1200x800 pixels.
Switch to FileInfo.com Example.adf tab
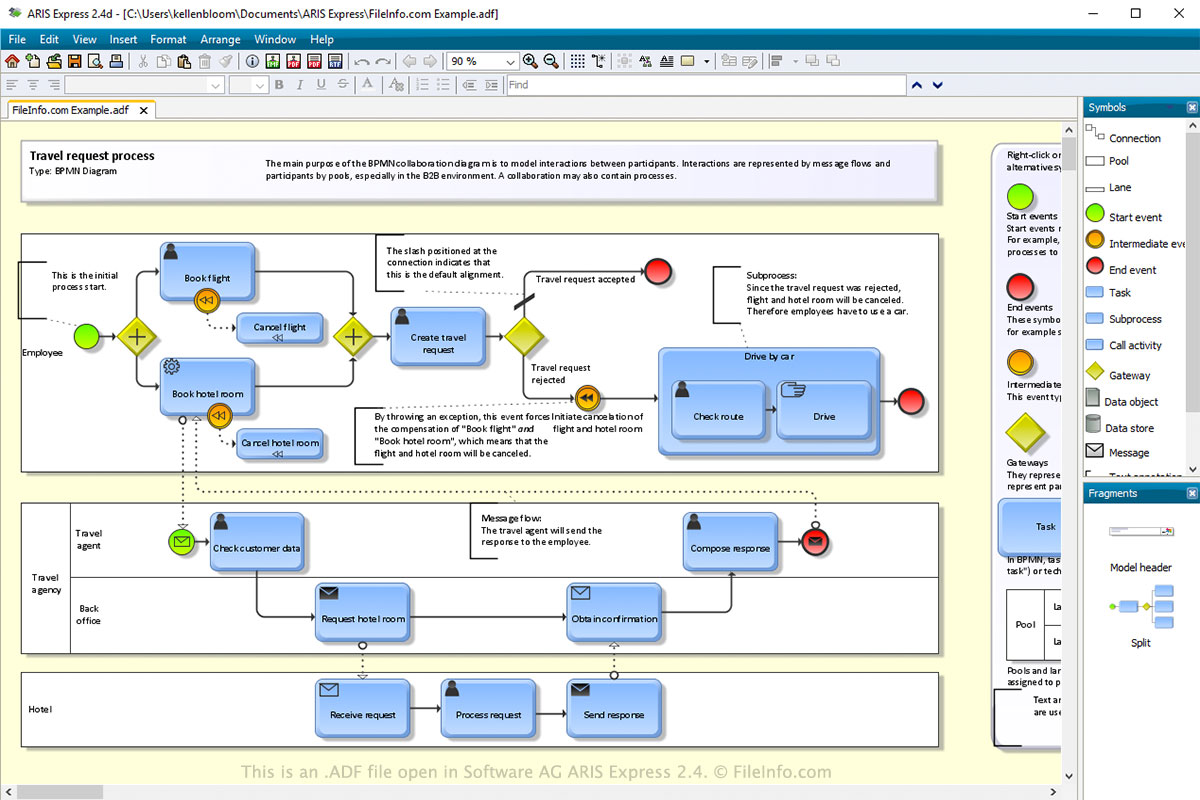pyautogui.click(x=70, y=110)
